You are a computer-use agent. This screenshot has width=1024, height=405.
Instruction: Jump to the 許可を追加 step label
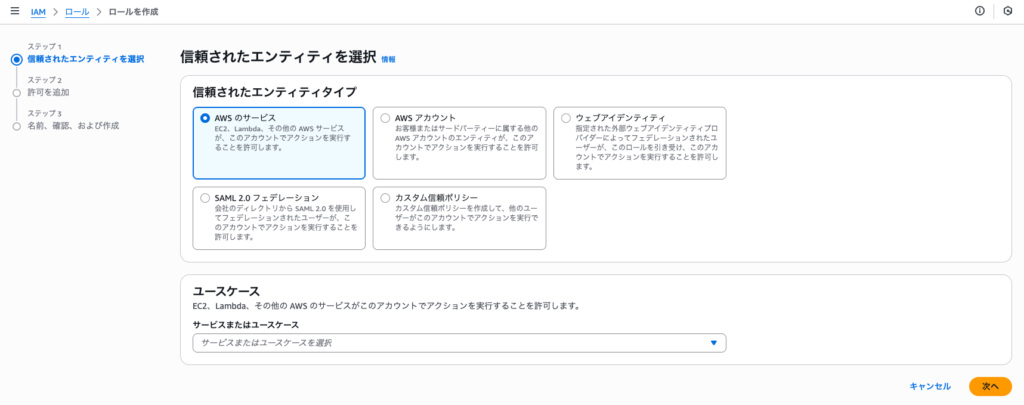[50, 92]
